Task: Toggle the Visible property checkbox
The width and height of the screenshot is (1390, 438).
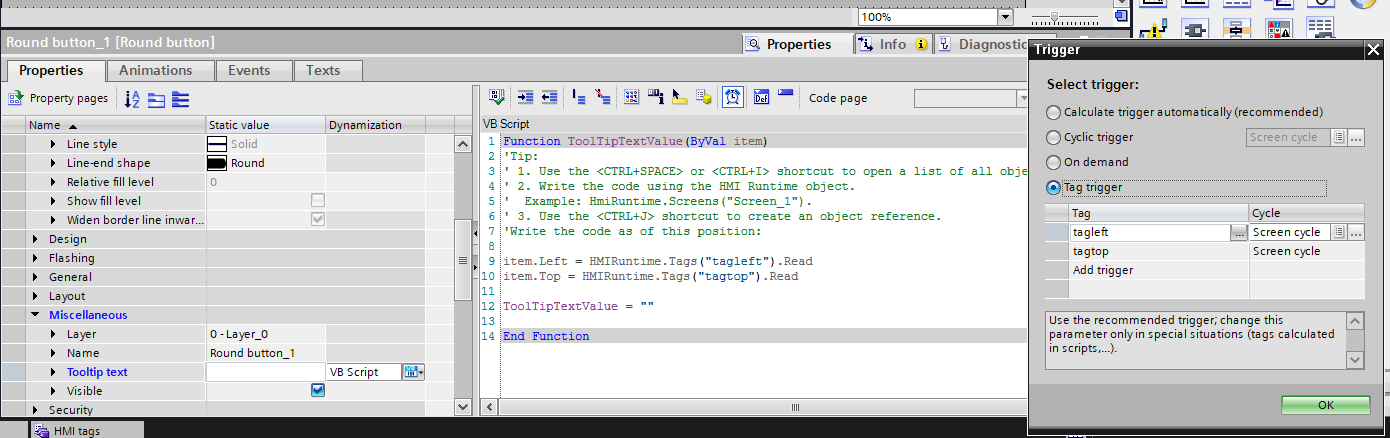Action: (x=318, y=391)
